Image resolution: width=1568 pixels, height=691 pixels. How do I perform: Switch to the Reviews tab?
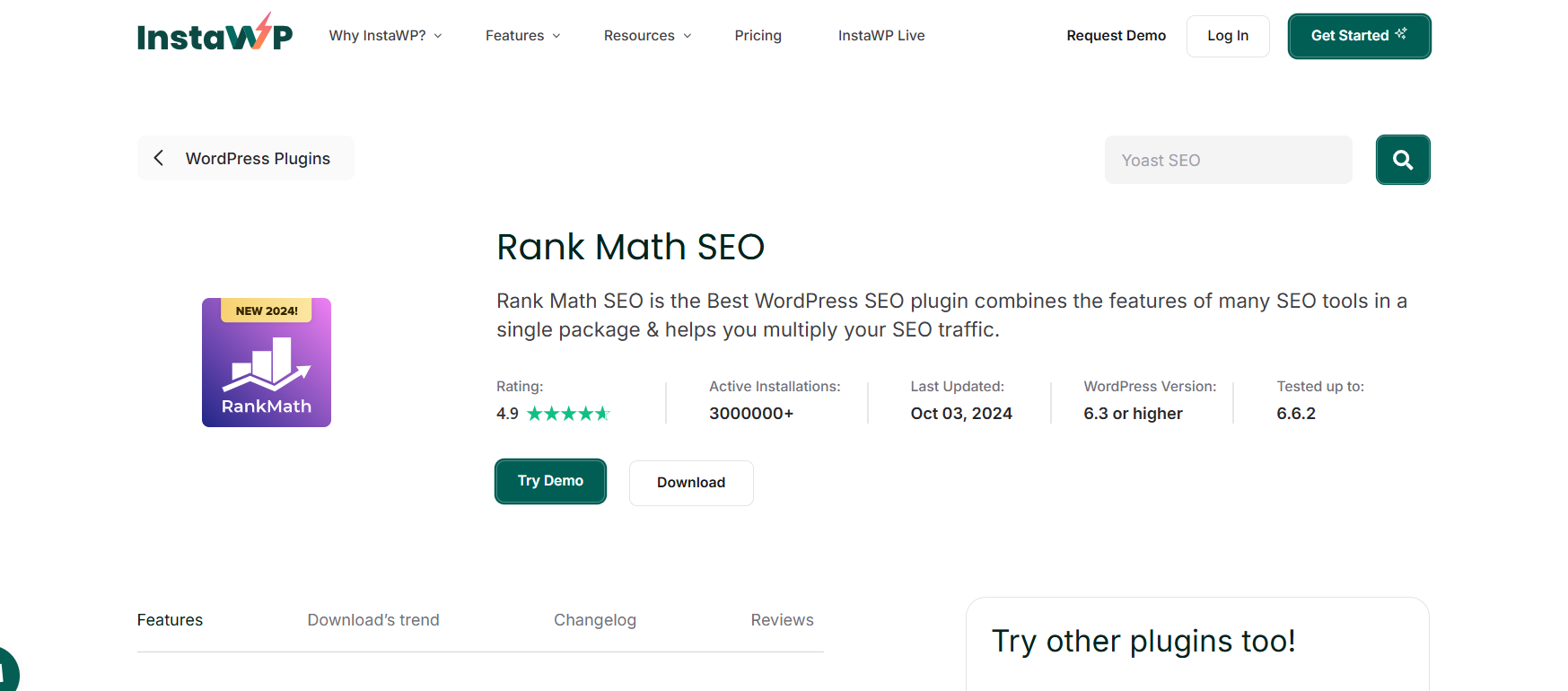[x=783, y=620]
